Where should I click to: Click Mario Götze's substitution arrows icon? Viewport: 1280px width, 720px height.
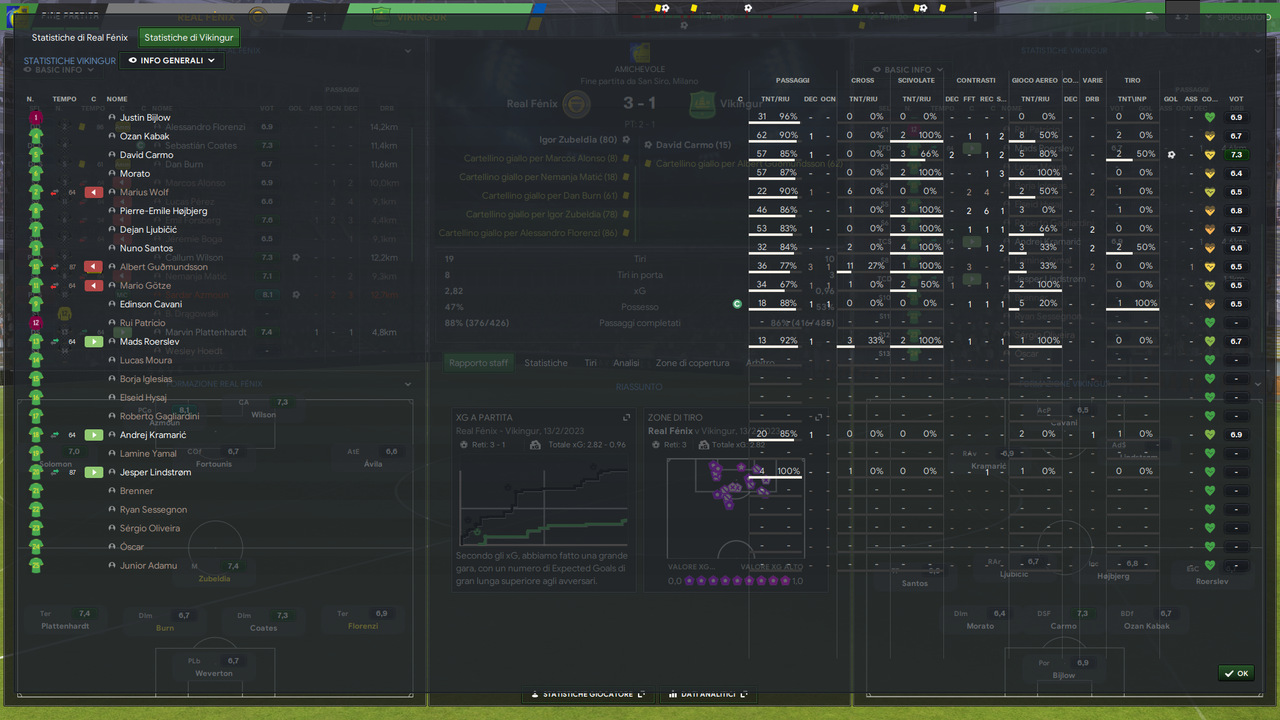(57, 286)
